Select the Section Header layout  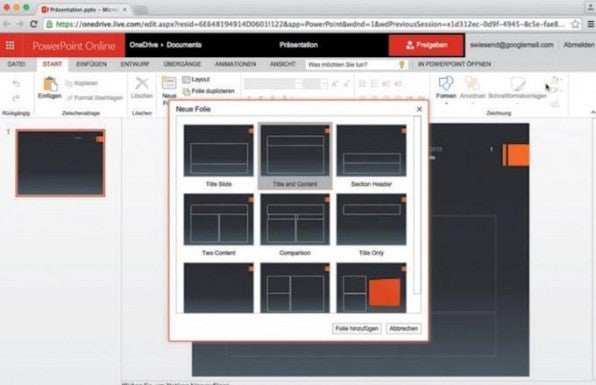point(371,156)
